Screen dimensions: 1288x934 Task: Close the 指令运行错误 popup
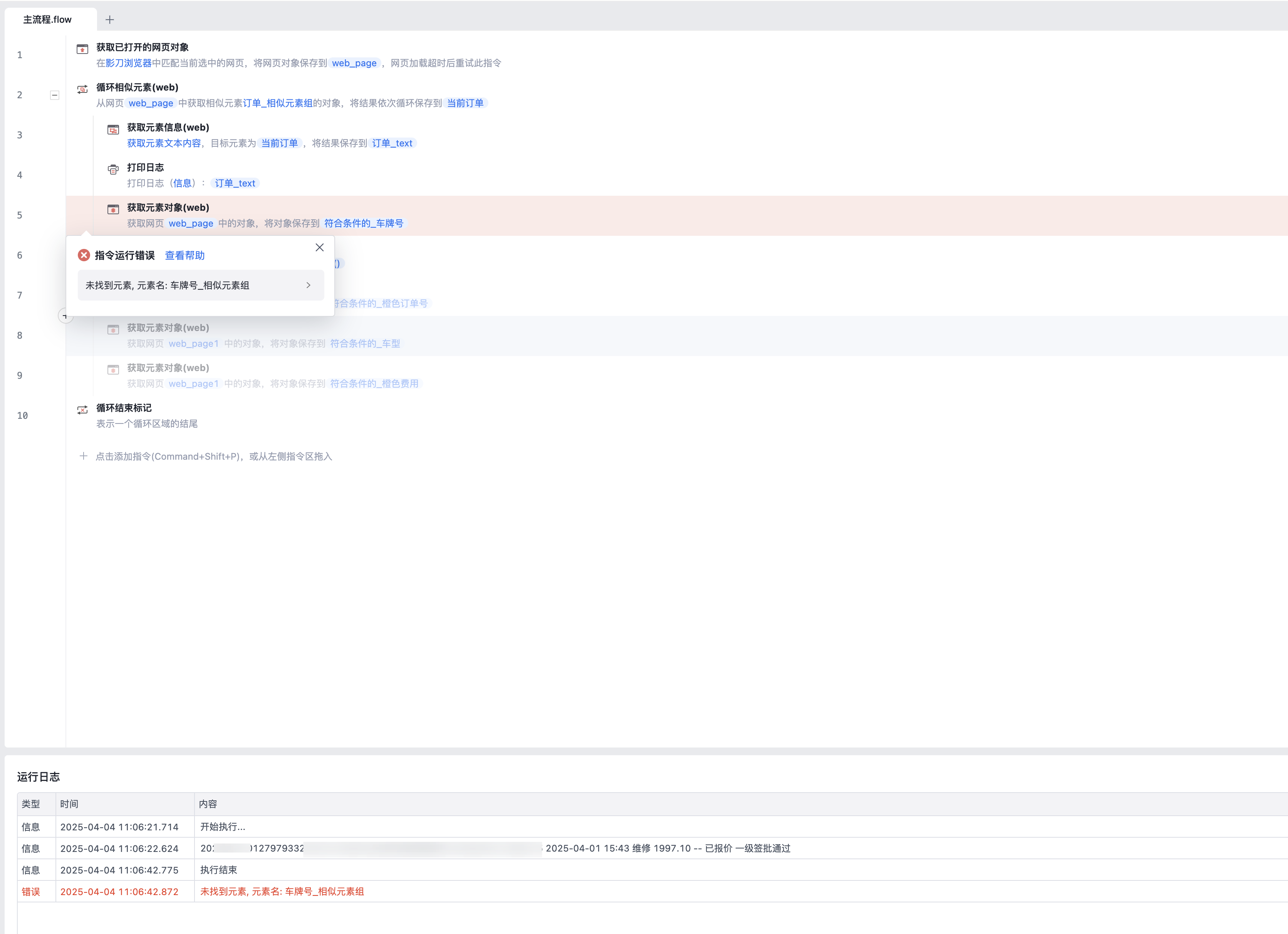(x=320, y=247)
